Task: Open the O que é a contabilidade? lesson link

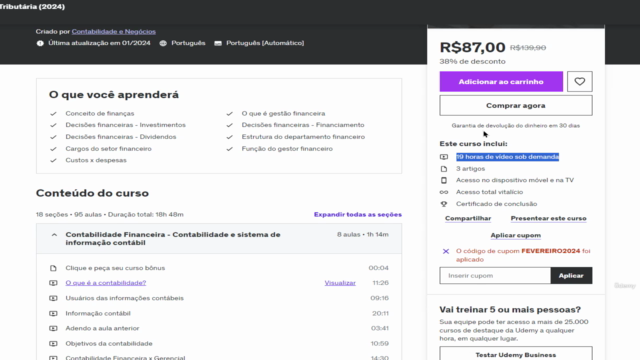Action: click(106, 283)
